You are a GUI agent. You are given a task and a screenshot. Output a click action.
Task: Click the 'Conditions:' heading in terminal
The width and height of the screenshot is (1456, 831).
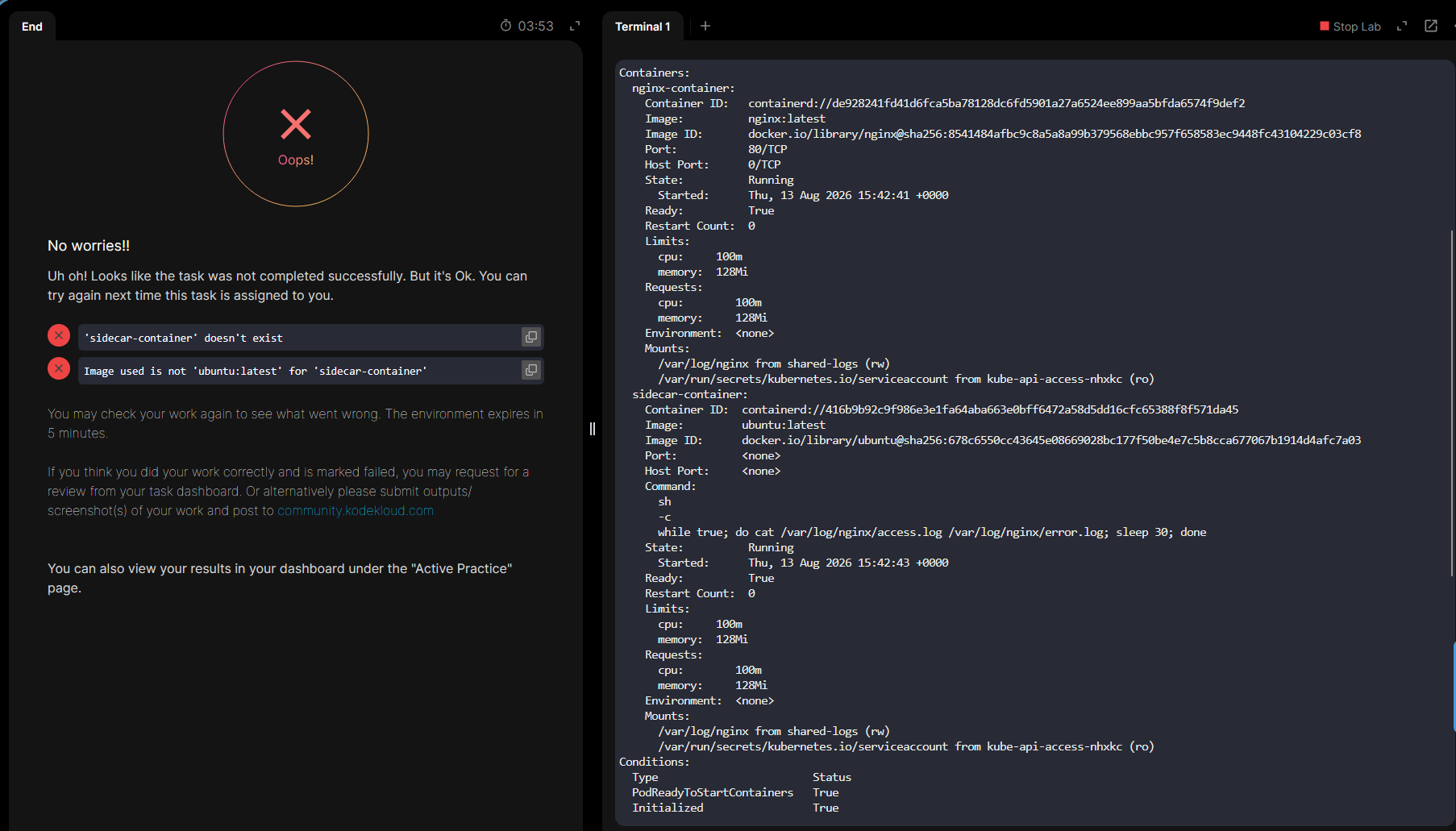[655, 762]
